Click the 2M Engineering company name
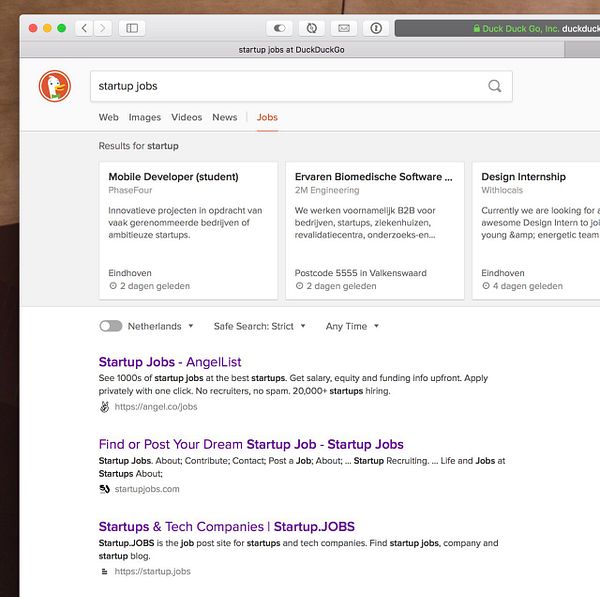This screenshot has width=600, height=597. 327,190
